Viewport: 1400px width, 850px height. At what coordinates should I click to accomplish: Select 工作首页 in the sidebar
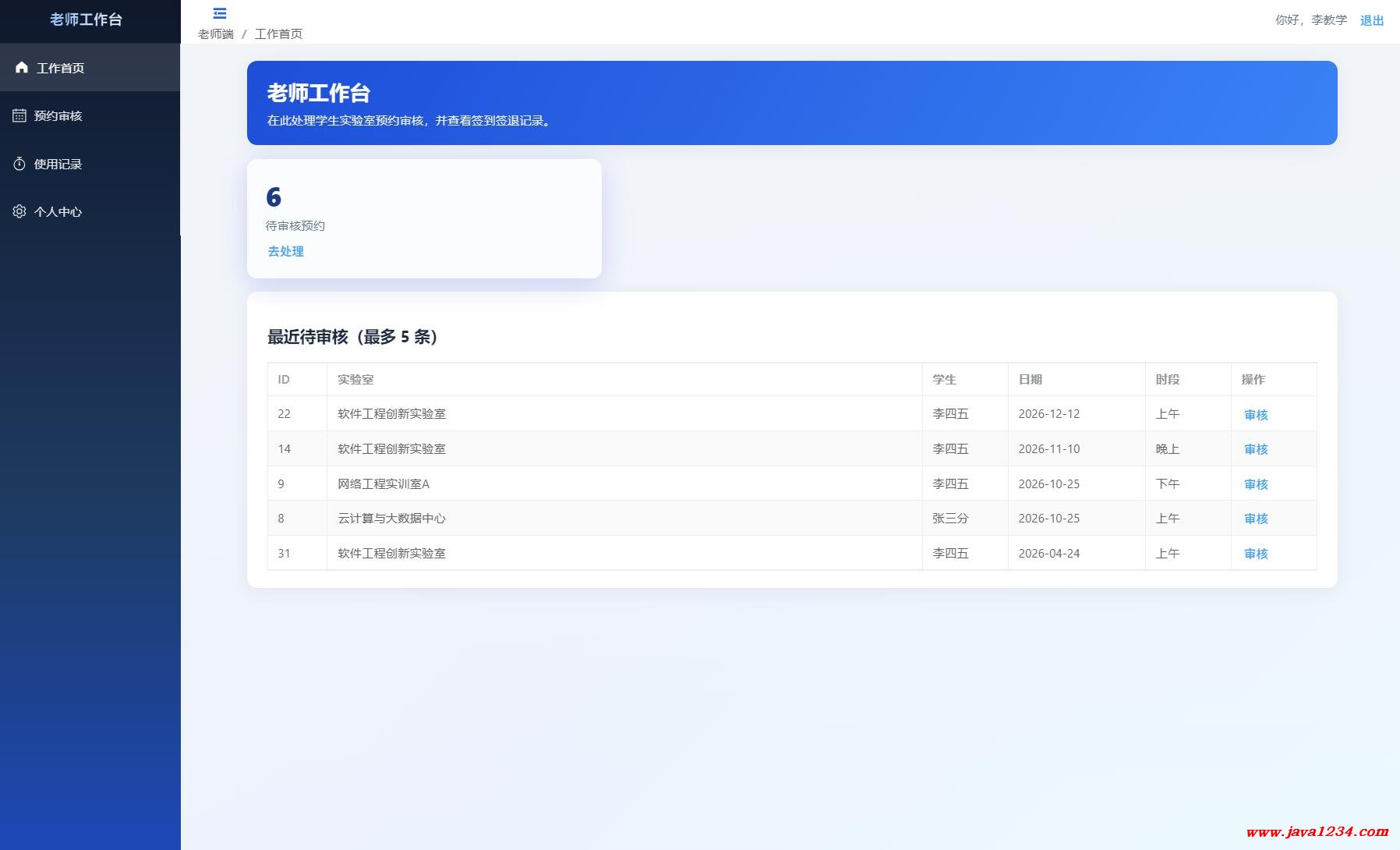pyautogui.click(x=60, y=68)
